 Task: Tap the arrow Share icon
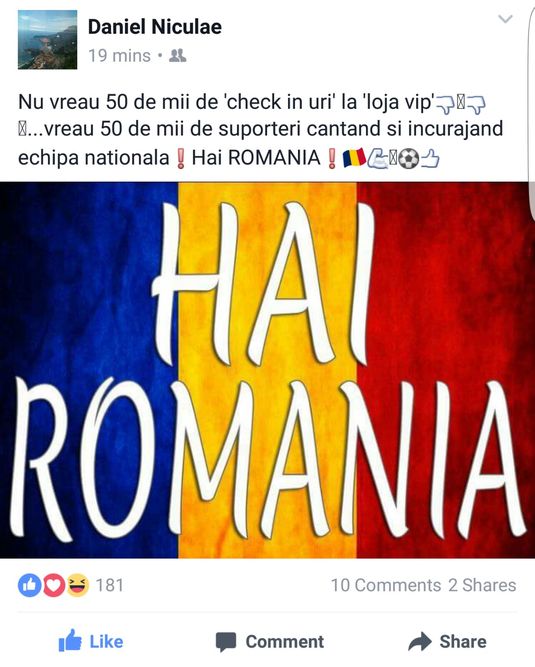[x=420, y=641]
